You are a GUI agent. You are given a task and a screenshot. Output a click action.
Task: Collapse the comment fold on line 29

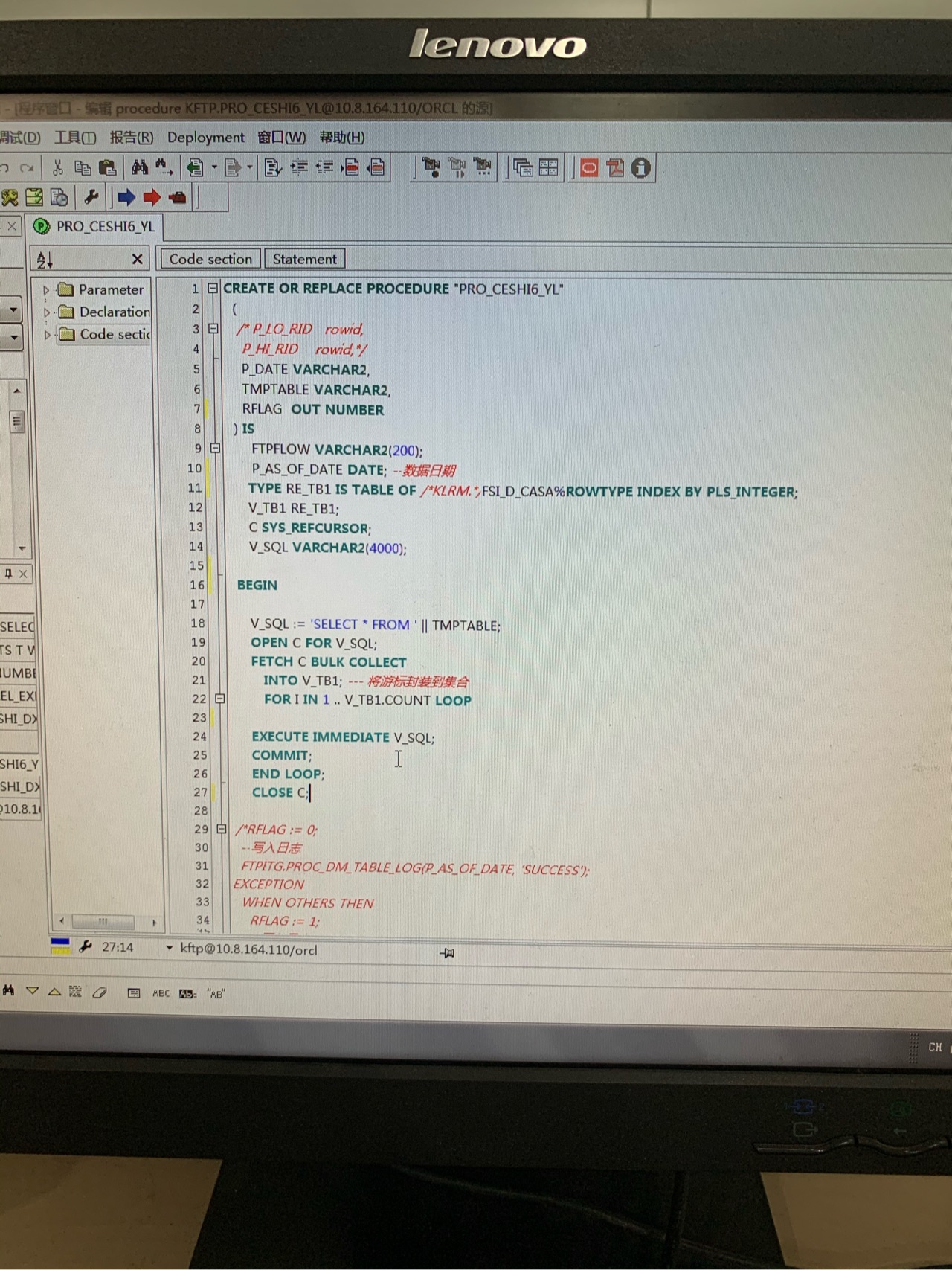pos(222,829)
